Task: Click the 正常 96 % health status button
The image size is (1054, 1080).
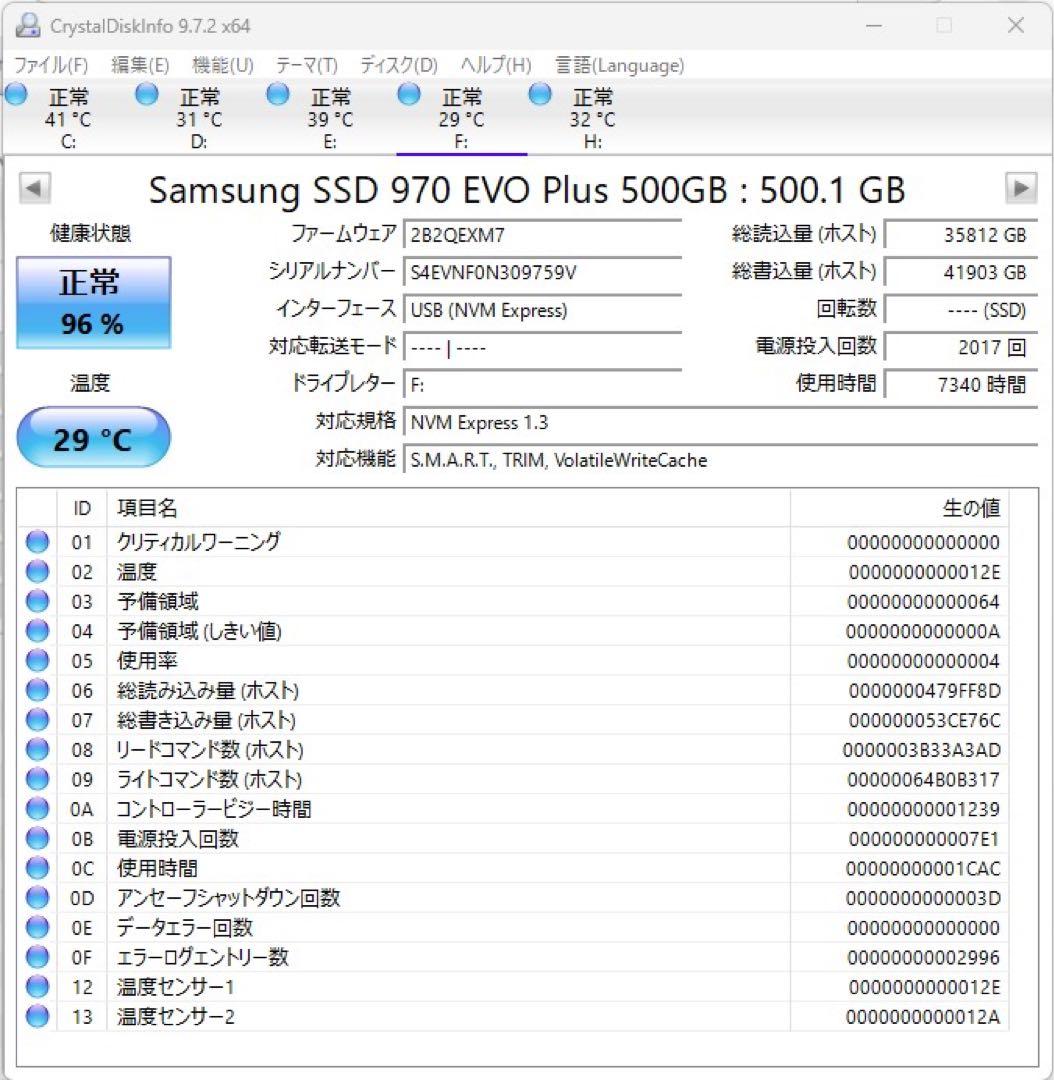Action: [x=93, y=302]
